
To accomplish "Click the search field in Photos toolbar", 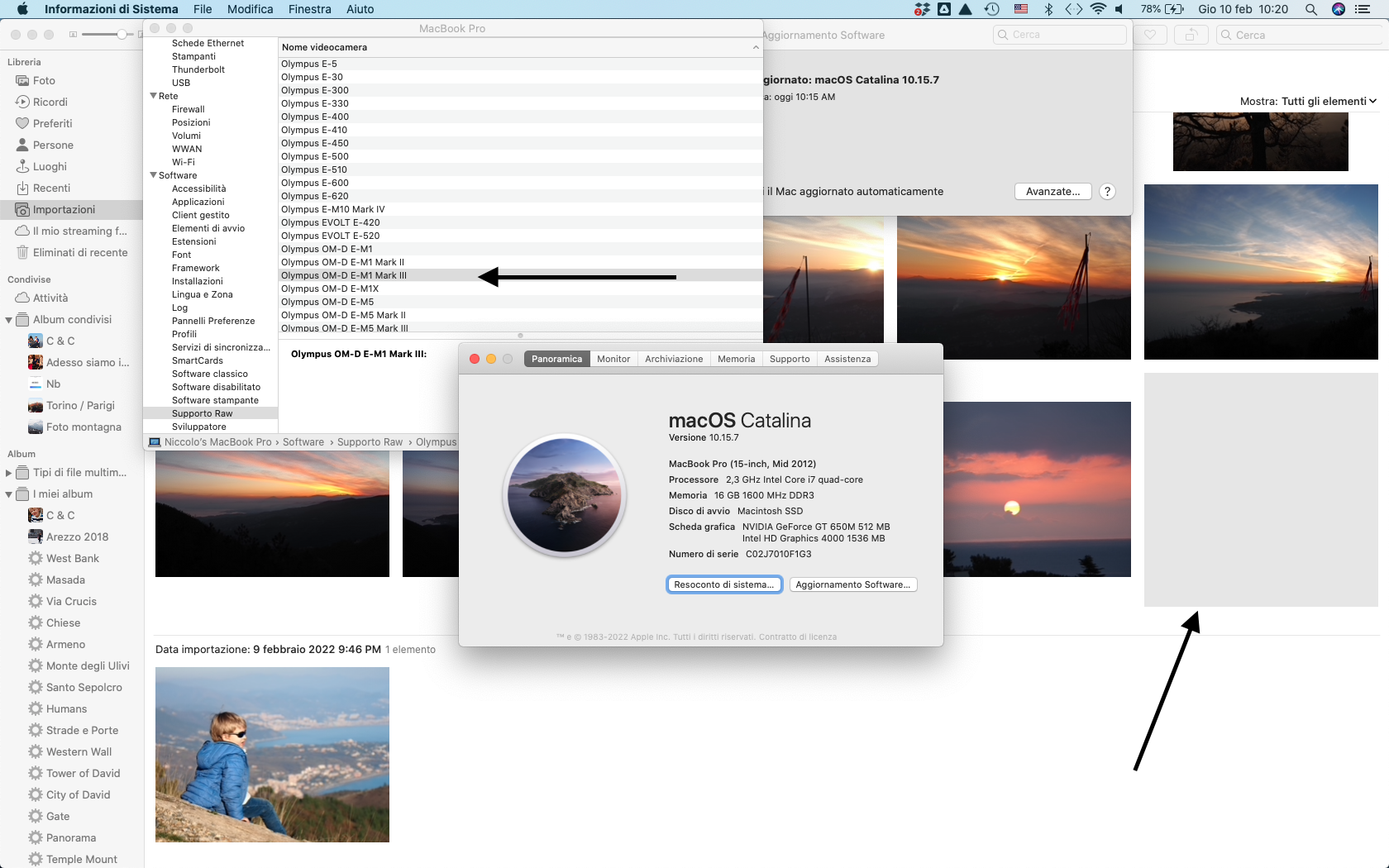I will coord(1298,35).
